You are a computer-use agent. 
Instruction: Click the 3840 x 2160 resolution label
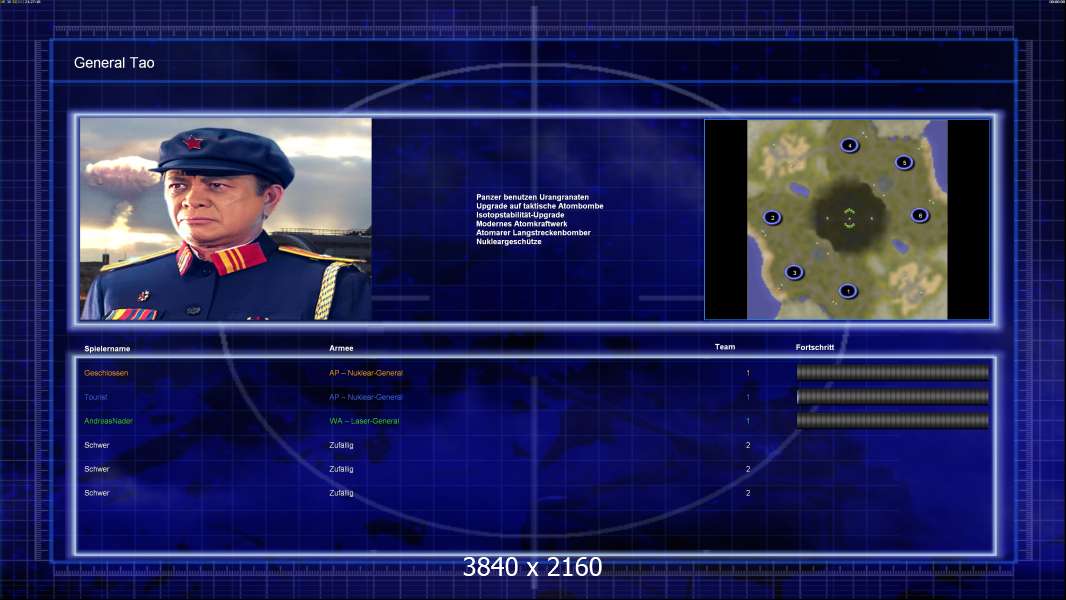pos(532,567)
